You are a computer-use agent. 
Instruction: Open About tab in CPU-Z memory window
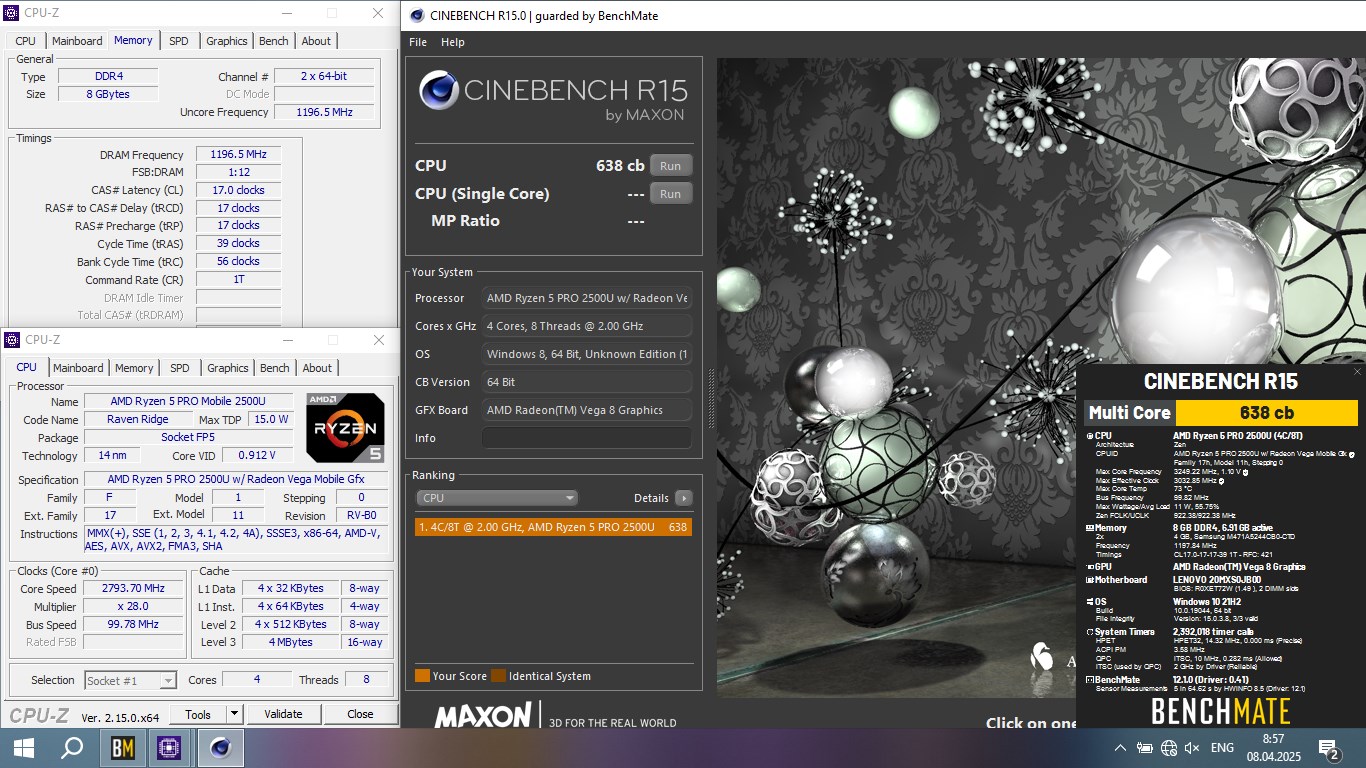(316, 41)
